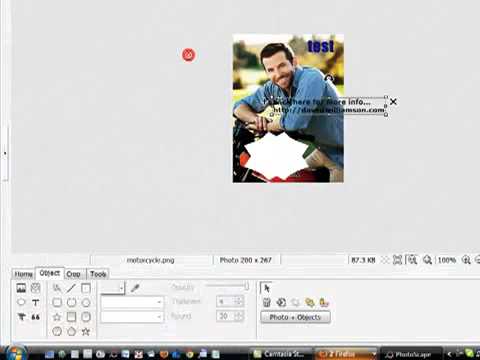The height and width of the screenshot is (360, 480).
Task: Switch to the Object tab
Action: click(x=50, y=273)
